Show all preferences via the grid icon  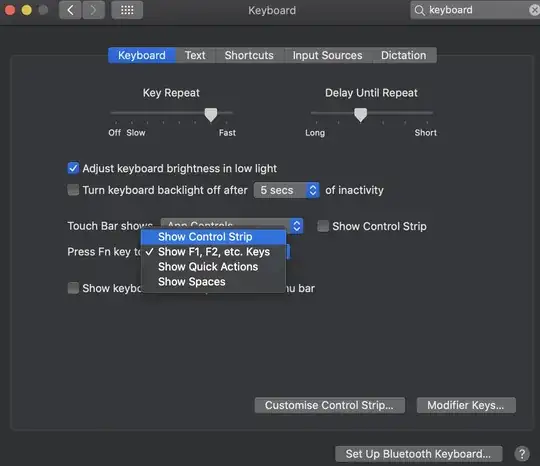point(127,10)
